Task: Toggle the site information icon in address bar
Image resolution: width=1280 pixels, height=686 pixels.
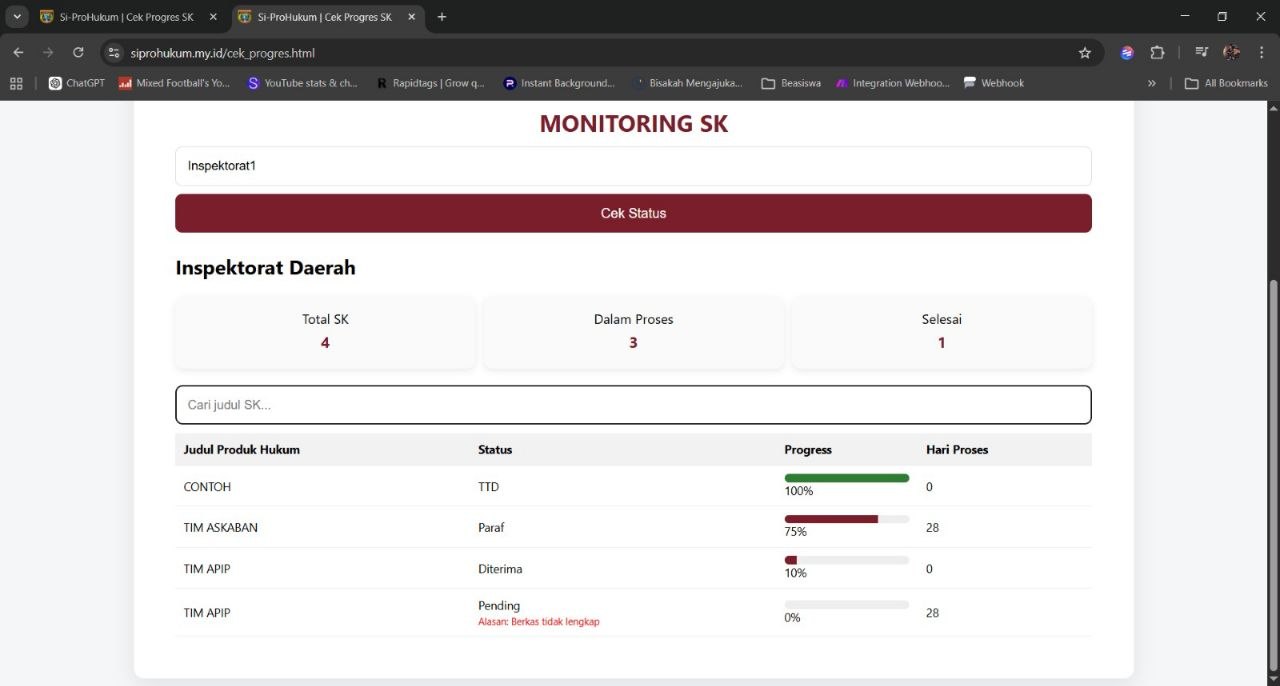Action: tap(113, 52)
